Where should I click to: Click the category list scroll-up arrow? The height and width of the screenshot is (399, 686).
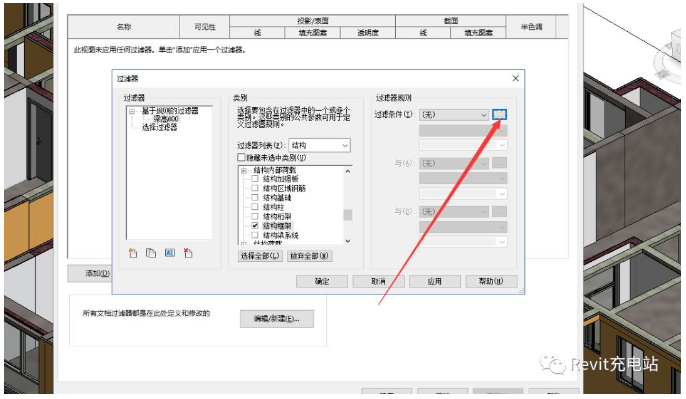pyautogui.click(x=348, y=172)
